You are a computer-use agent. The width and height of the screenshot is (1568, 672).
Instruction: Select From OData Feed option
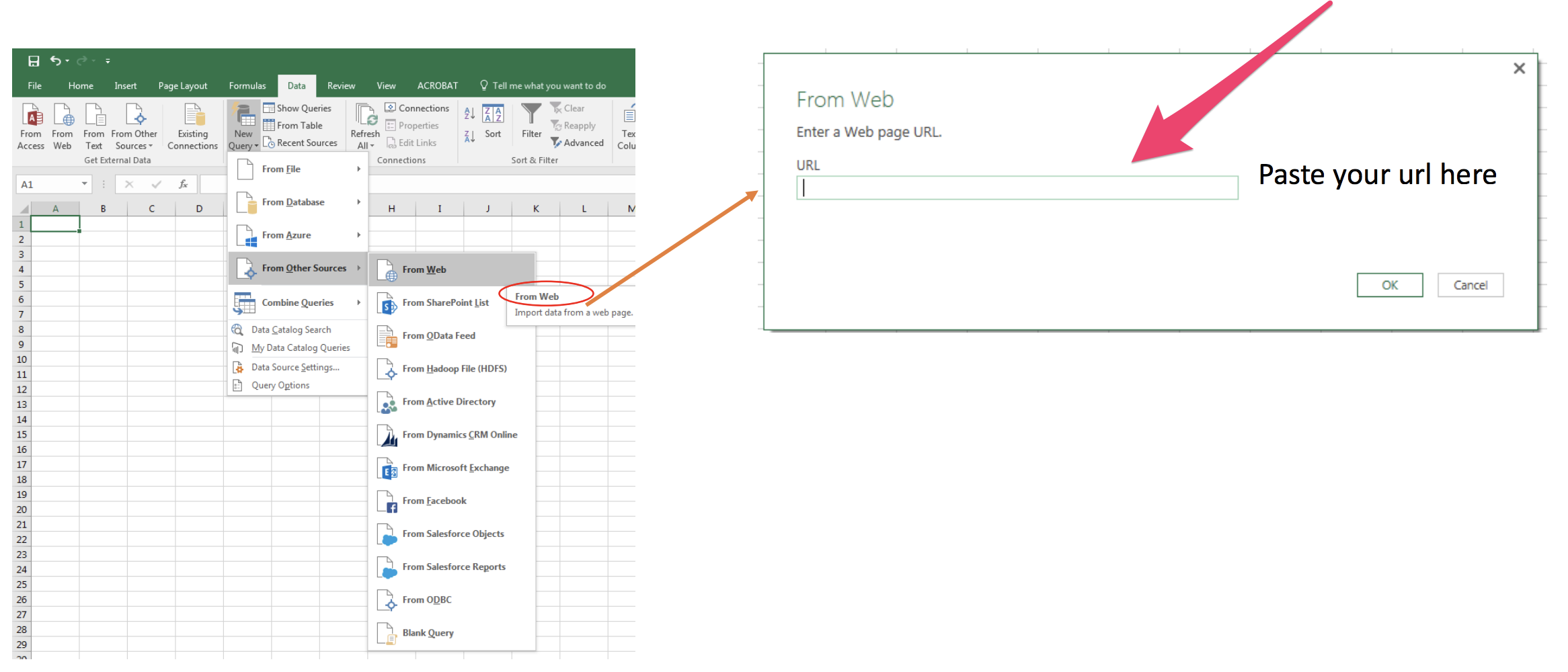coord(452,336)
